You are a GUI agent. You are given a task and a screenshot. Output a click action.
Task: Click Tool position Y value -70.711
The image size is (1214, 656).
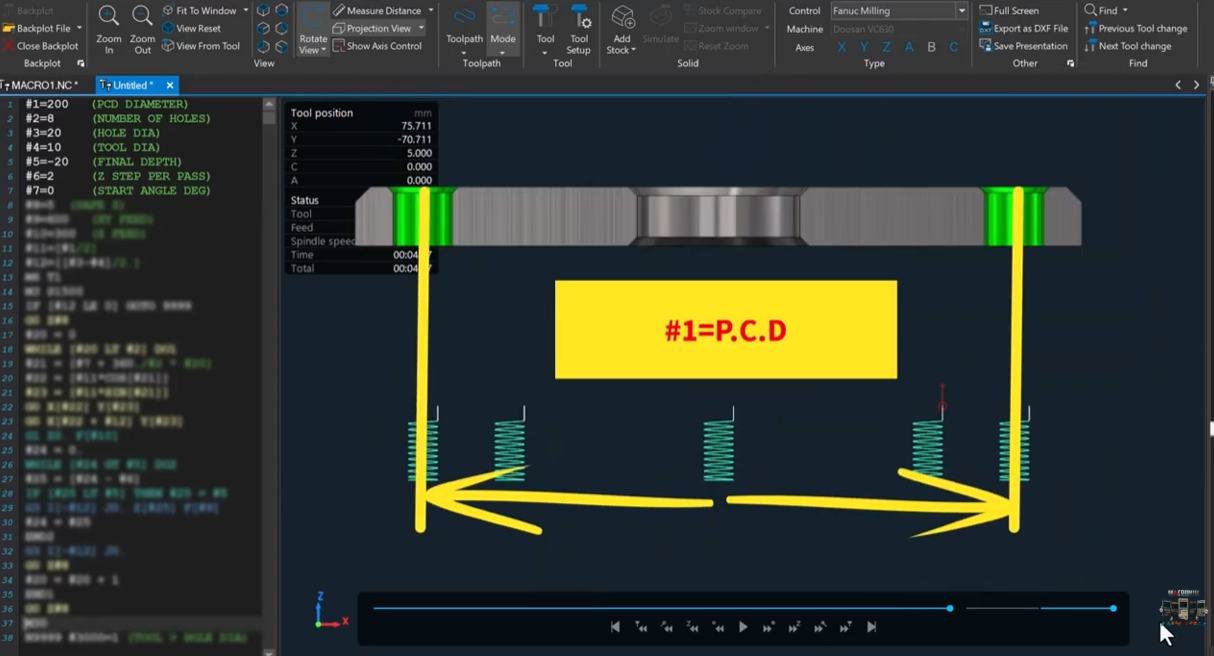coord(415,140)
